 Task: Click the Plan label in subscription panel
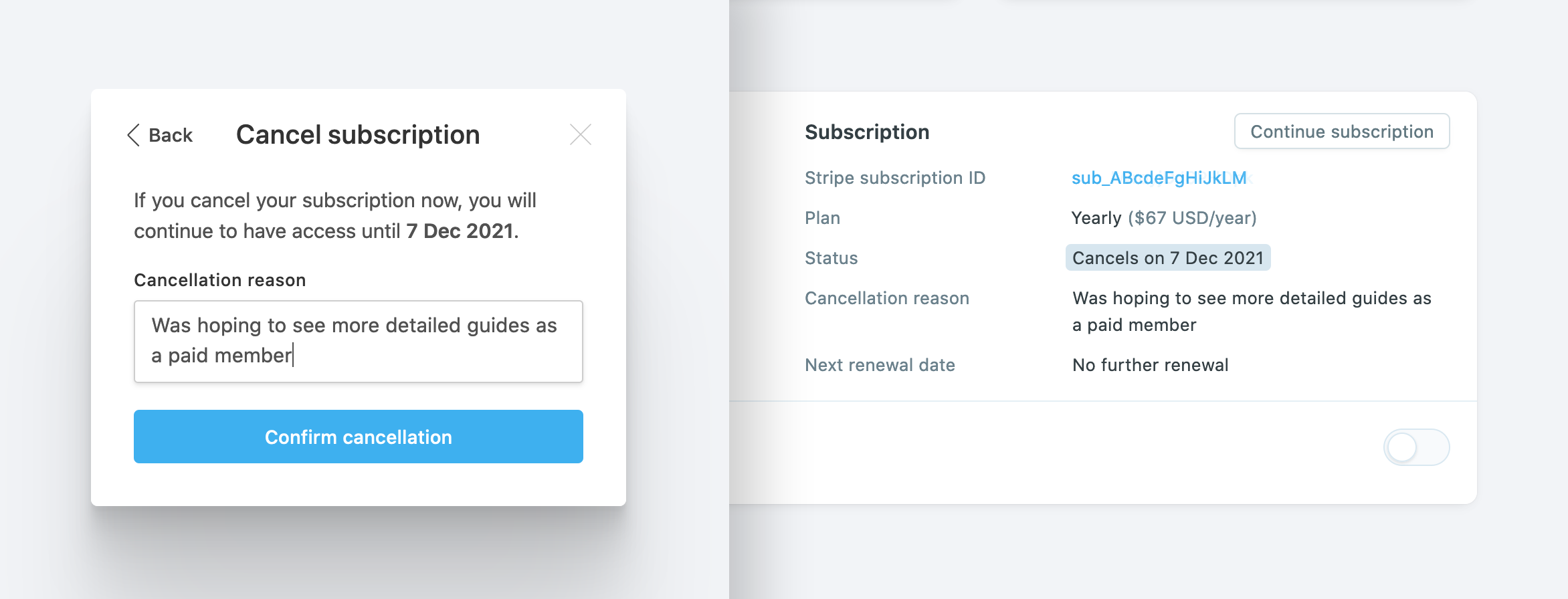[x=822, y=218]
